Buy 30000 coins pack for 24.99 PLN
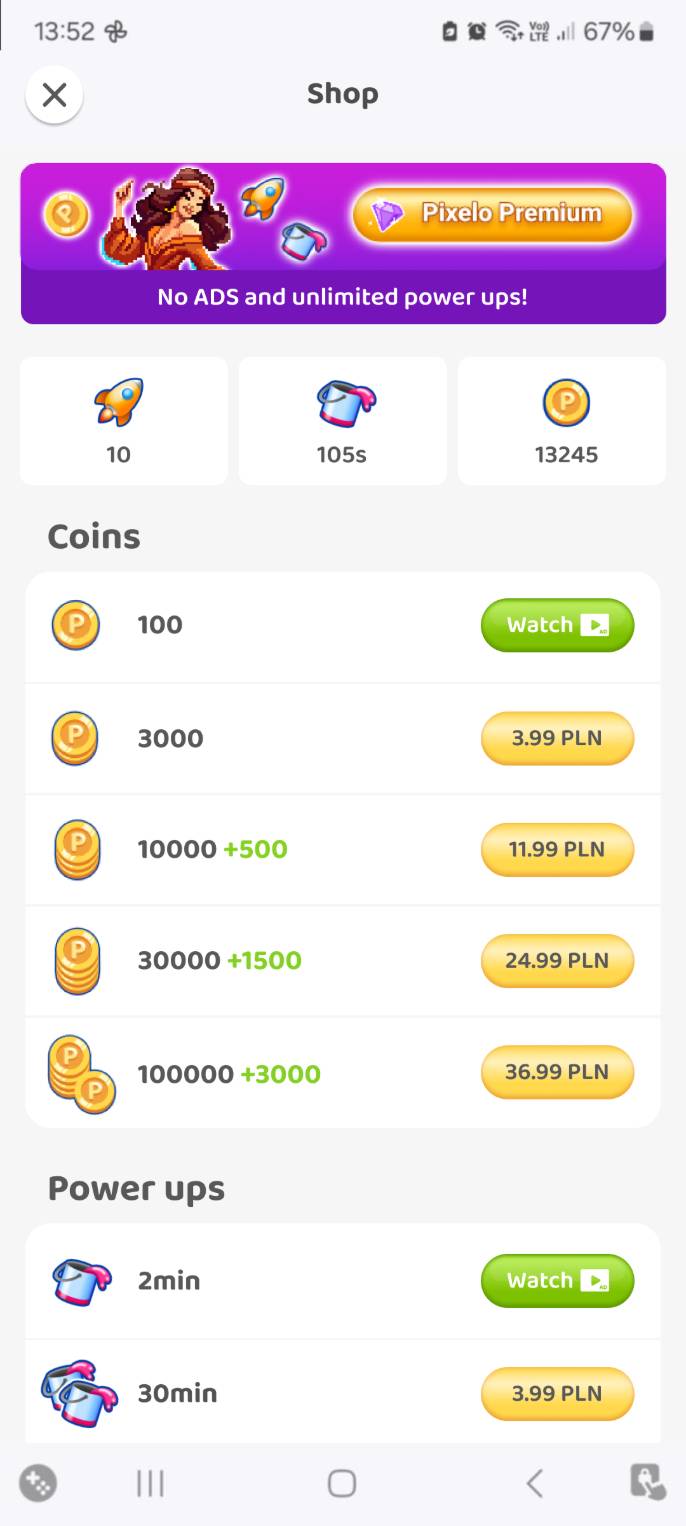The image size is (686, 1526). coord(558,960)
